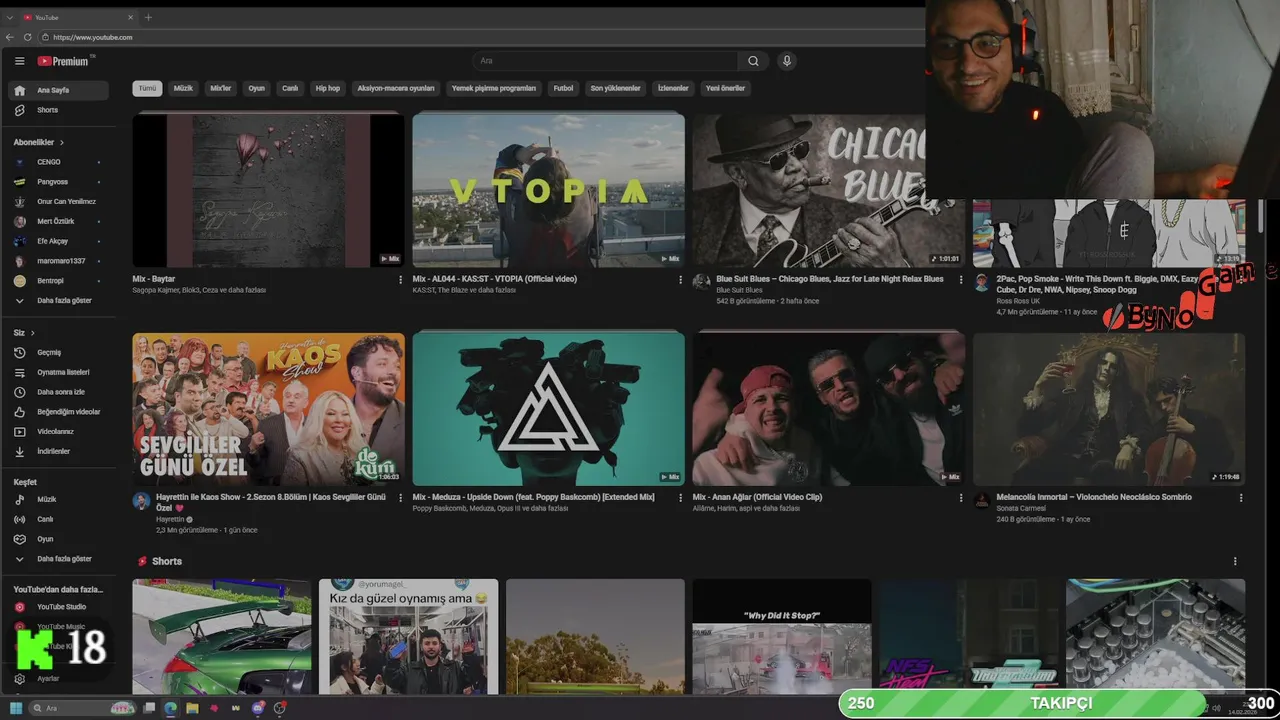This screenshot has width=1280, height=720.
Task: Select the Mix'ler filter chip
Action: click(220, 88)
